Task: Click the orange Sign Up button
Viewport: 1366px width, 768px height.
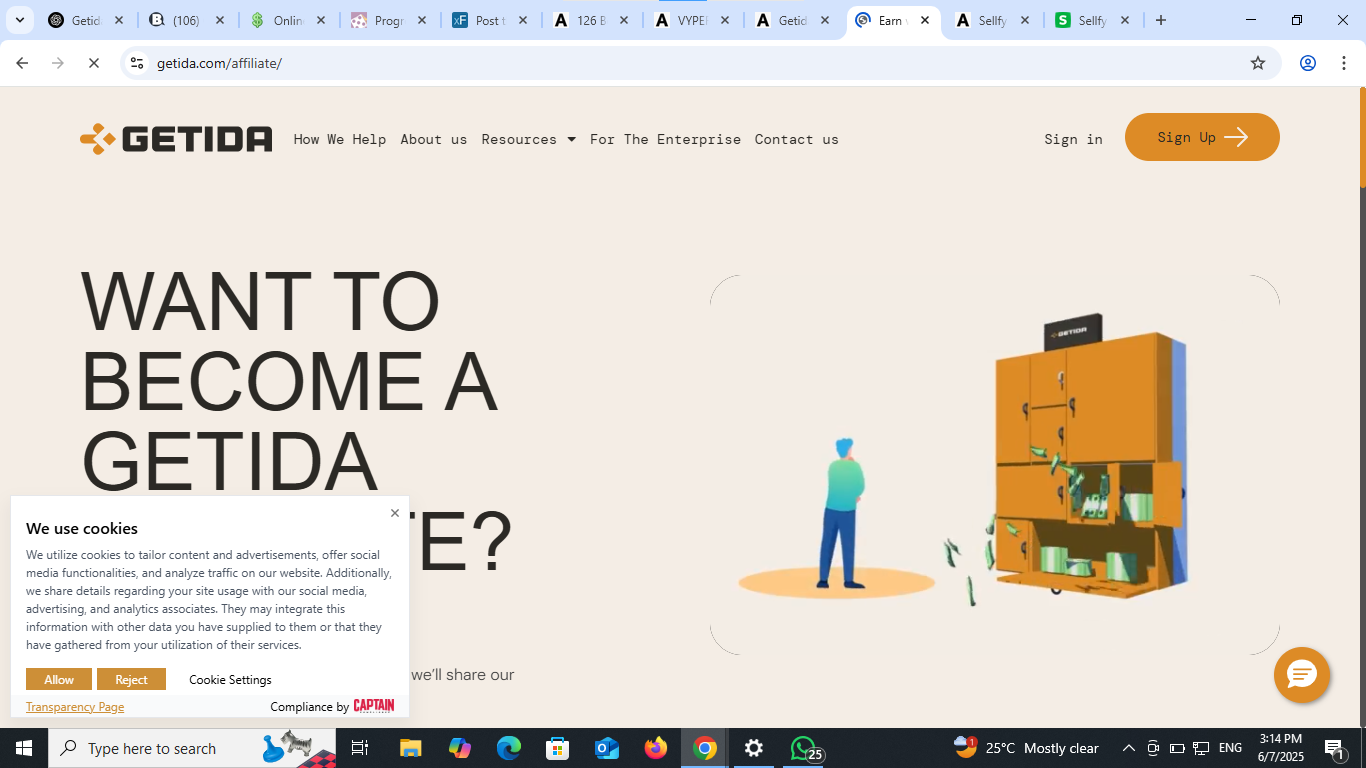Action: click(1202, 137)
